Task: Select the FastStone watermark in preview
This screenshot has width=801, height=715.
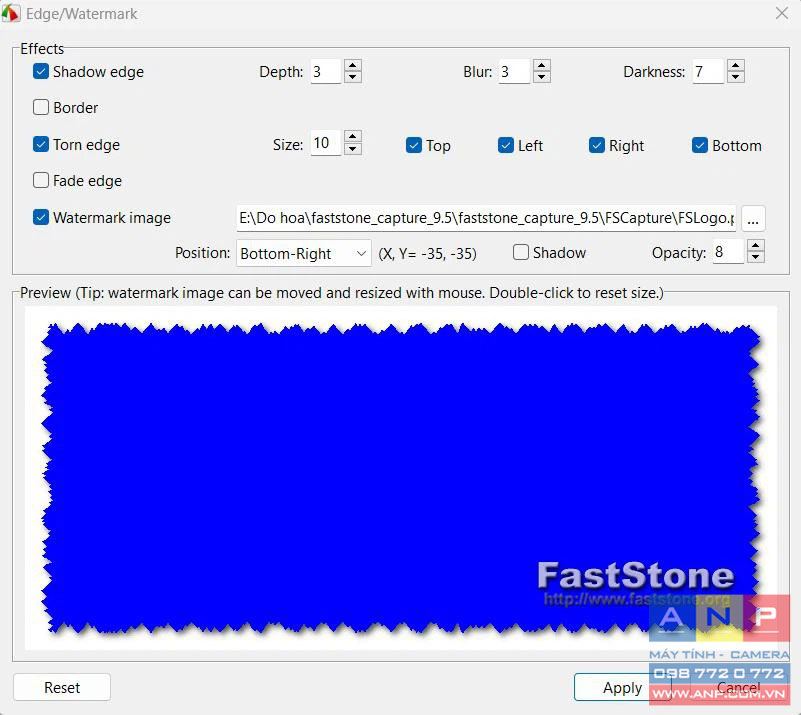Action: pos(636,584)
